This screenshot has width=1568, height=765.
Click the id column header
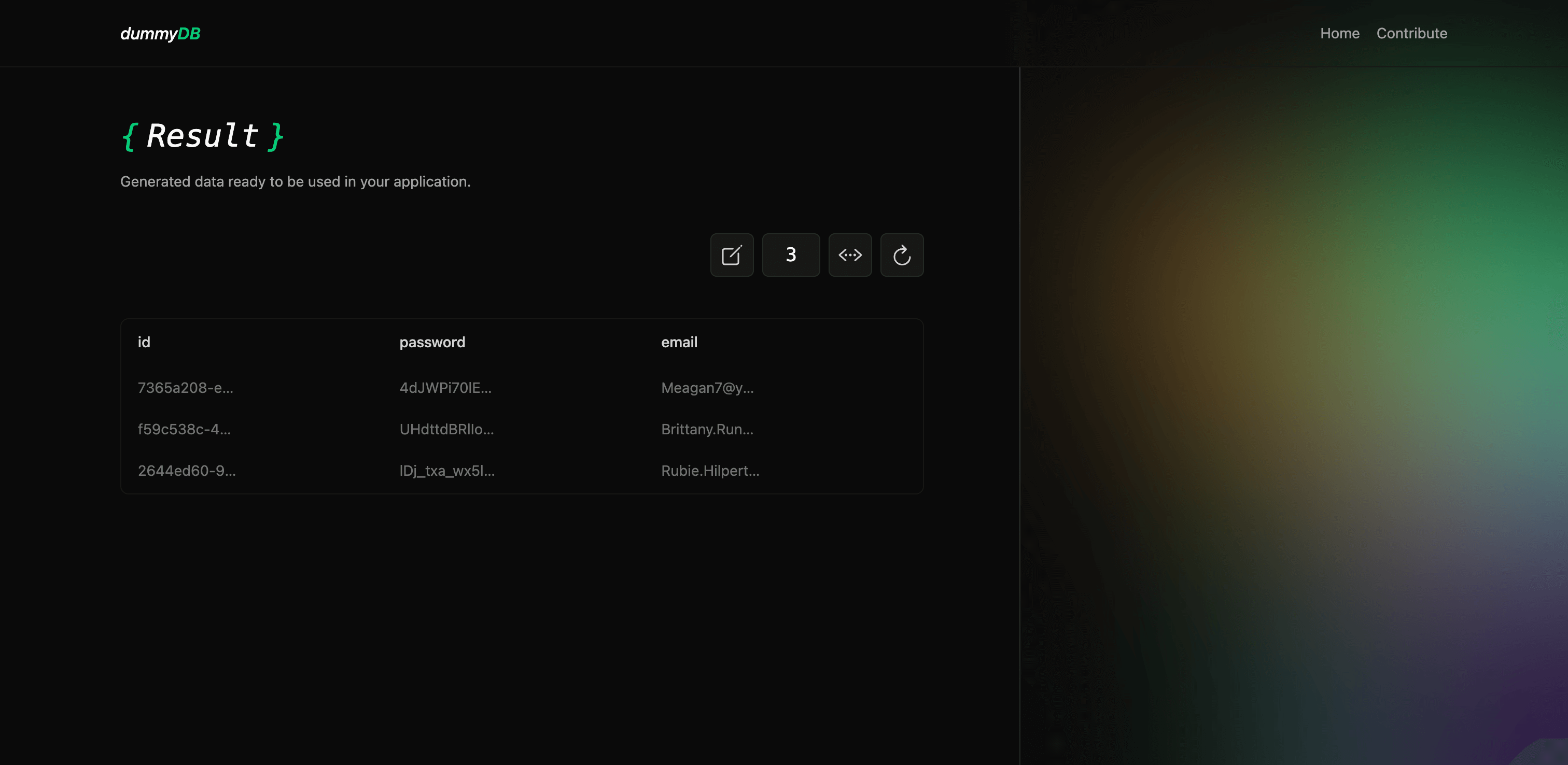(144, 342)
